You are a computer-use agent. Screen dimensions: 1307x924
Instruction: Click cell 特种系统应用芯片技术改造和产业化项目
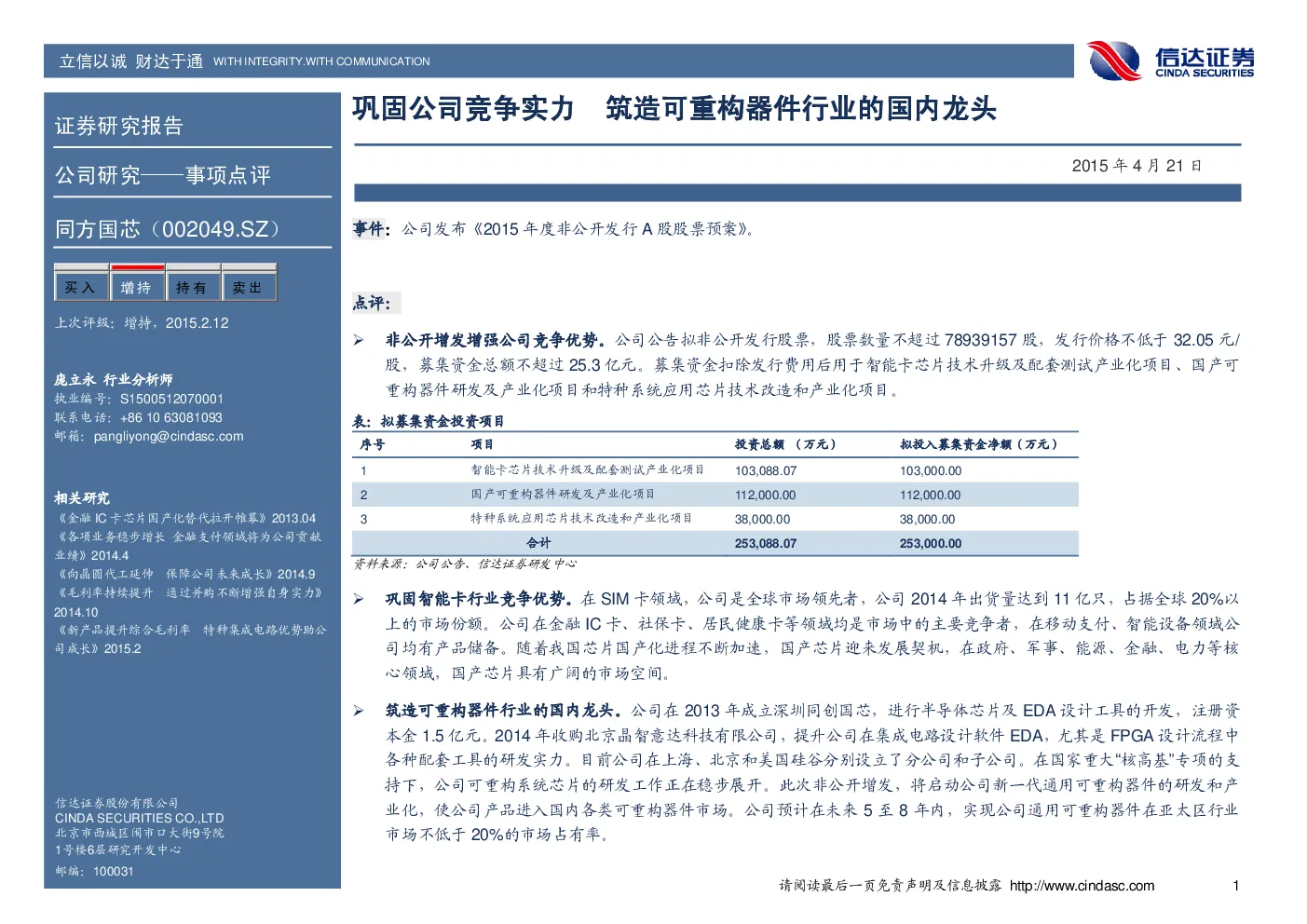pos(581,519)
